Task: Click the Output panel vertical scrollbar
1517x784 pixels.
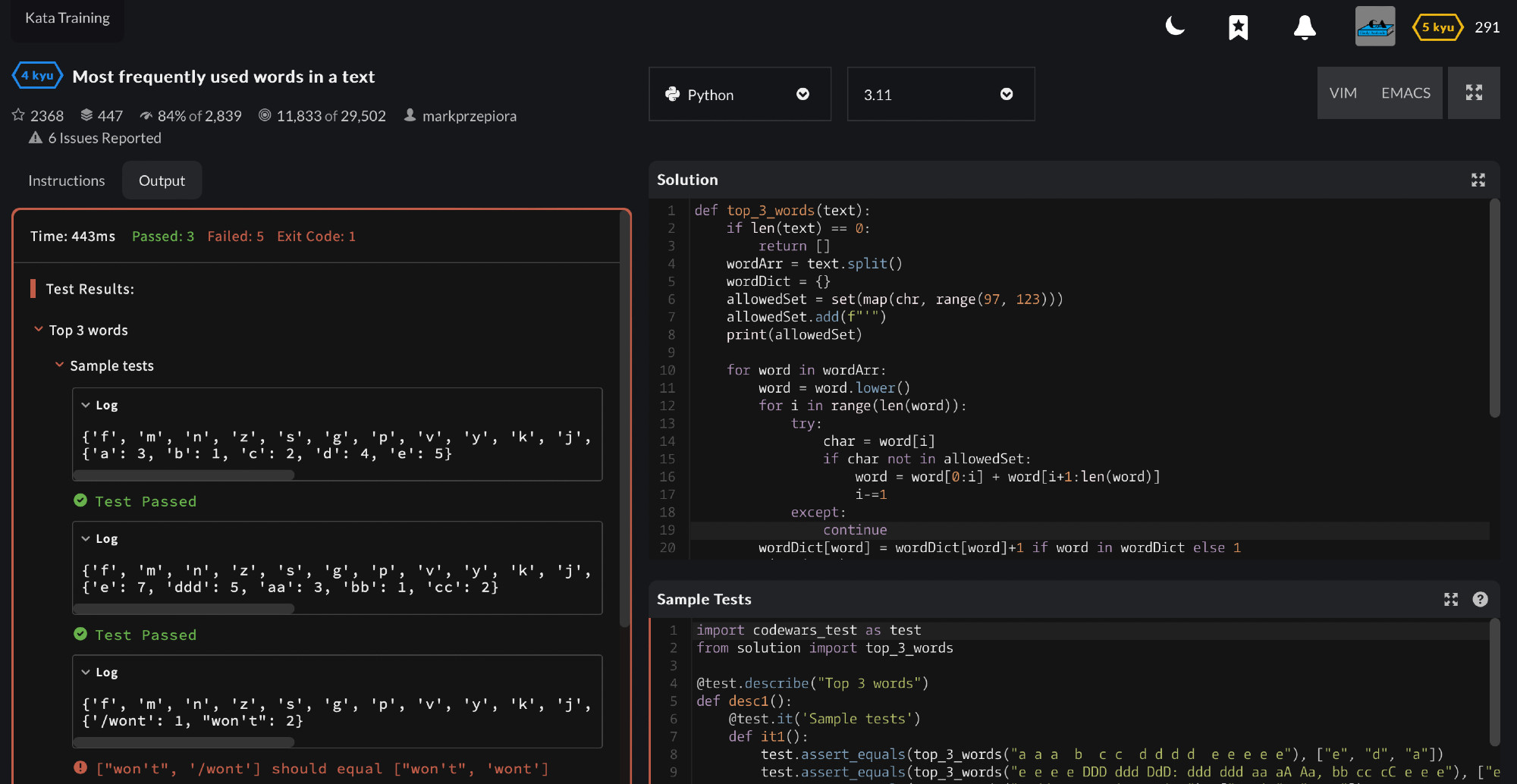Action: click(x=625, y=419)
